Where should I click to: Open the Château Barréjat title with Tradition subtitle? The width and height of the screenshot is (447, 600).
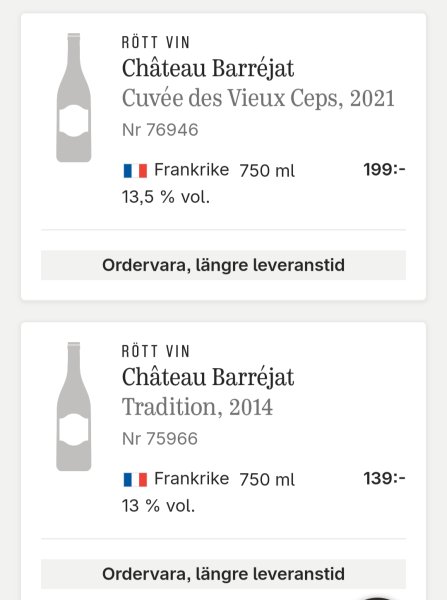point(208,378)
